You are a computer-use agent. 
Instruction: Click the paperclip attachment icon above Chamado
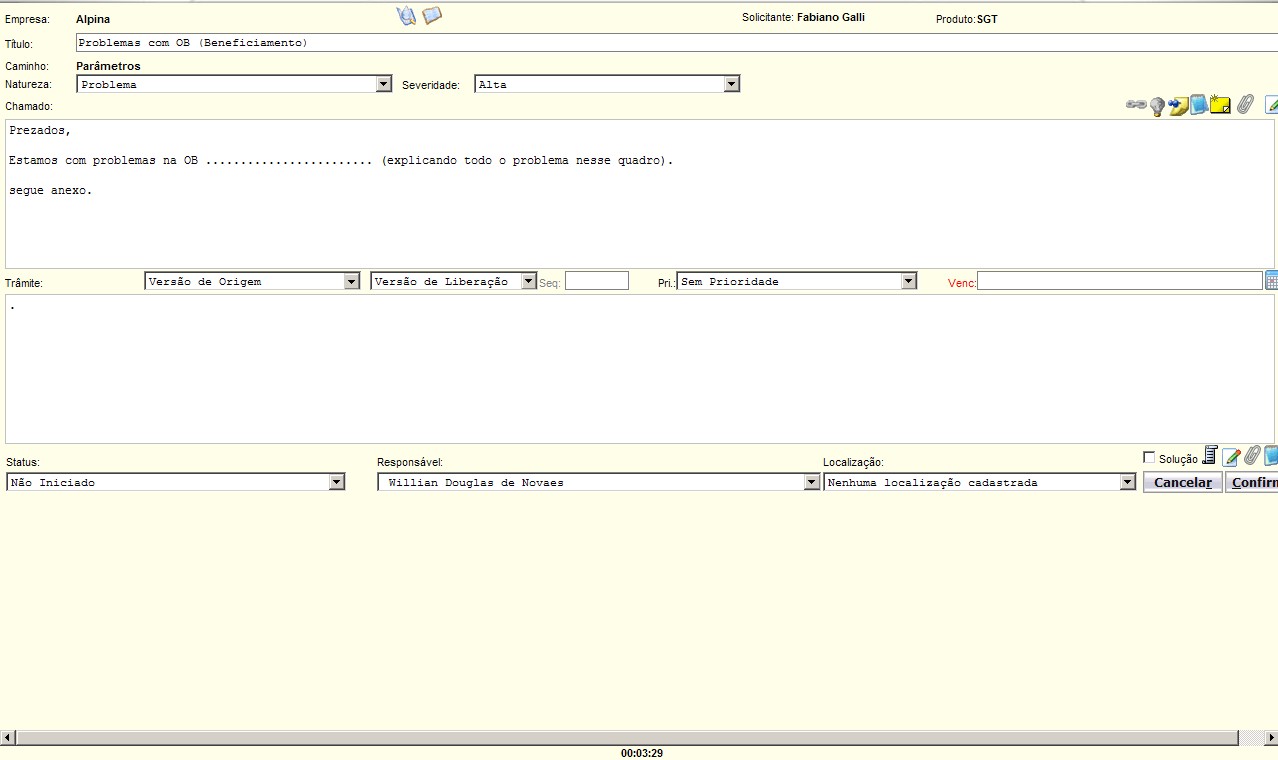1245,104
